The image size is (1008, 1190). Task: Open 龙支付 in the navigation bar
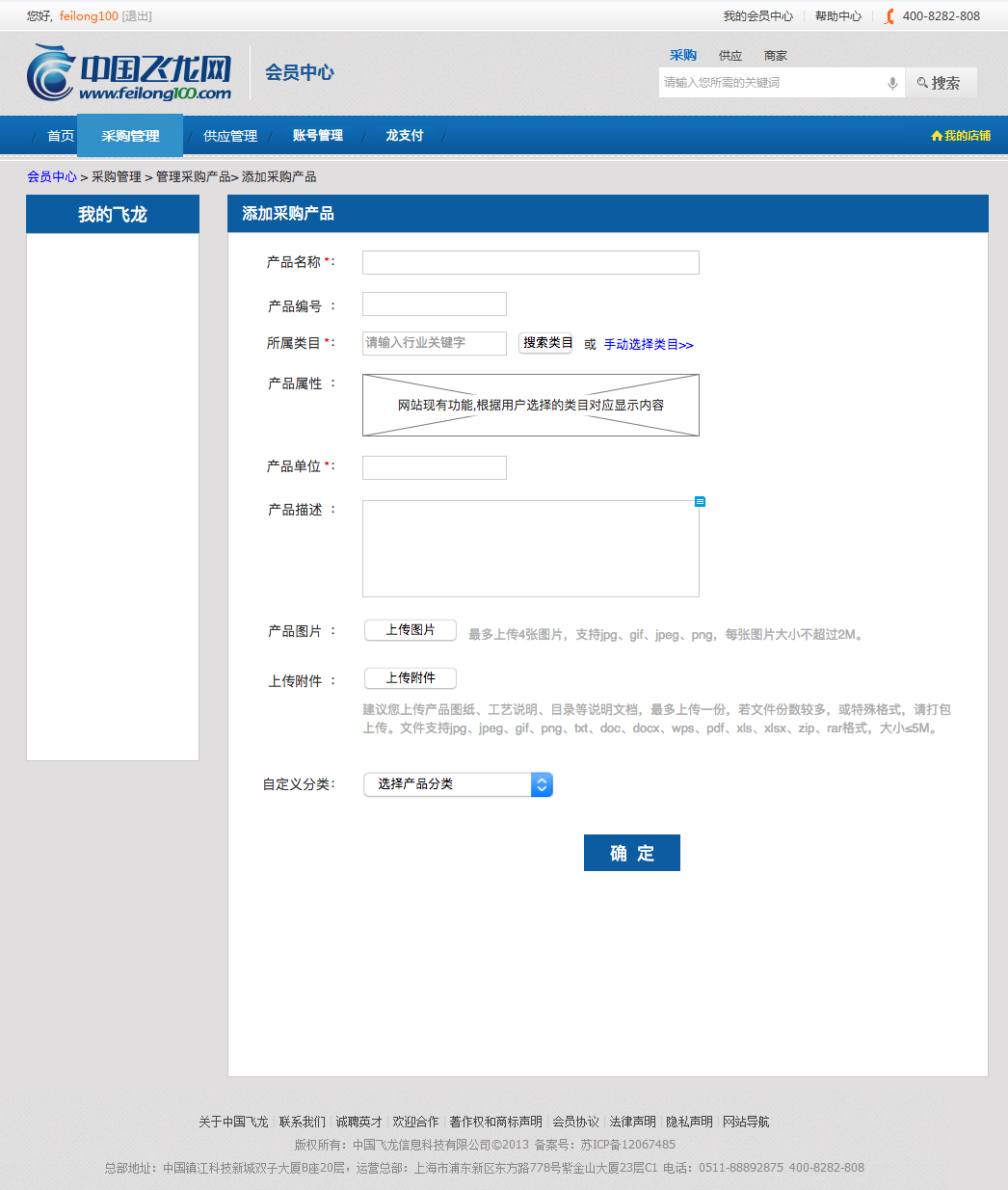[405, 136]
